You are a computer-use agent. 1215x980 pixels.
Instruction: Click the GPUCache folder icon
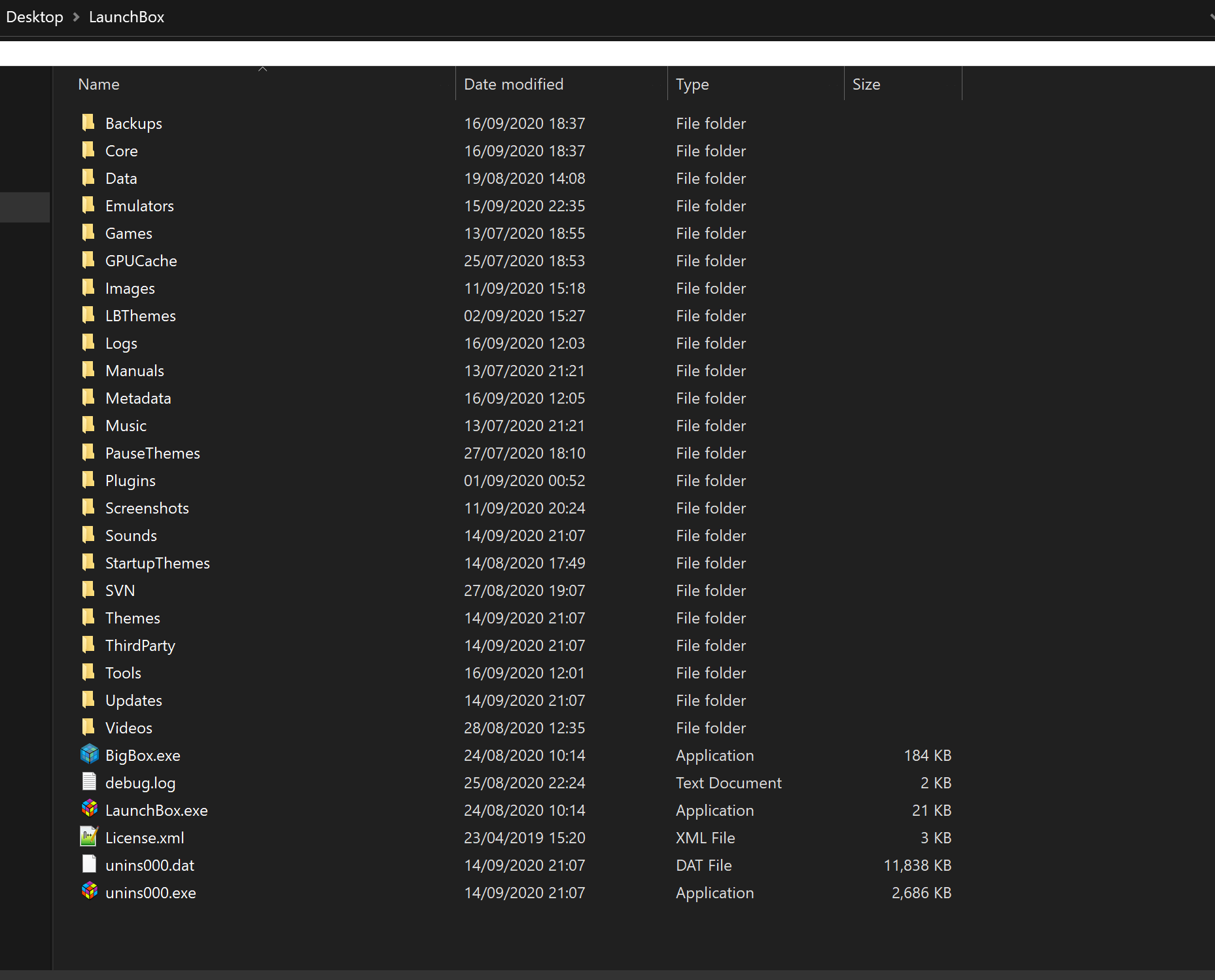click(x=88, y=260)
